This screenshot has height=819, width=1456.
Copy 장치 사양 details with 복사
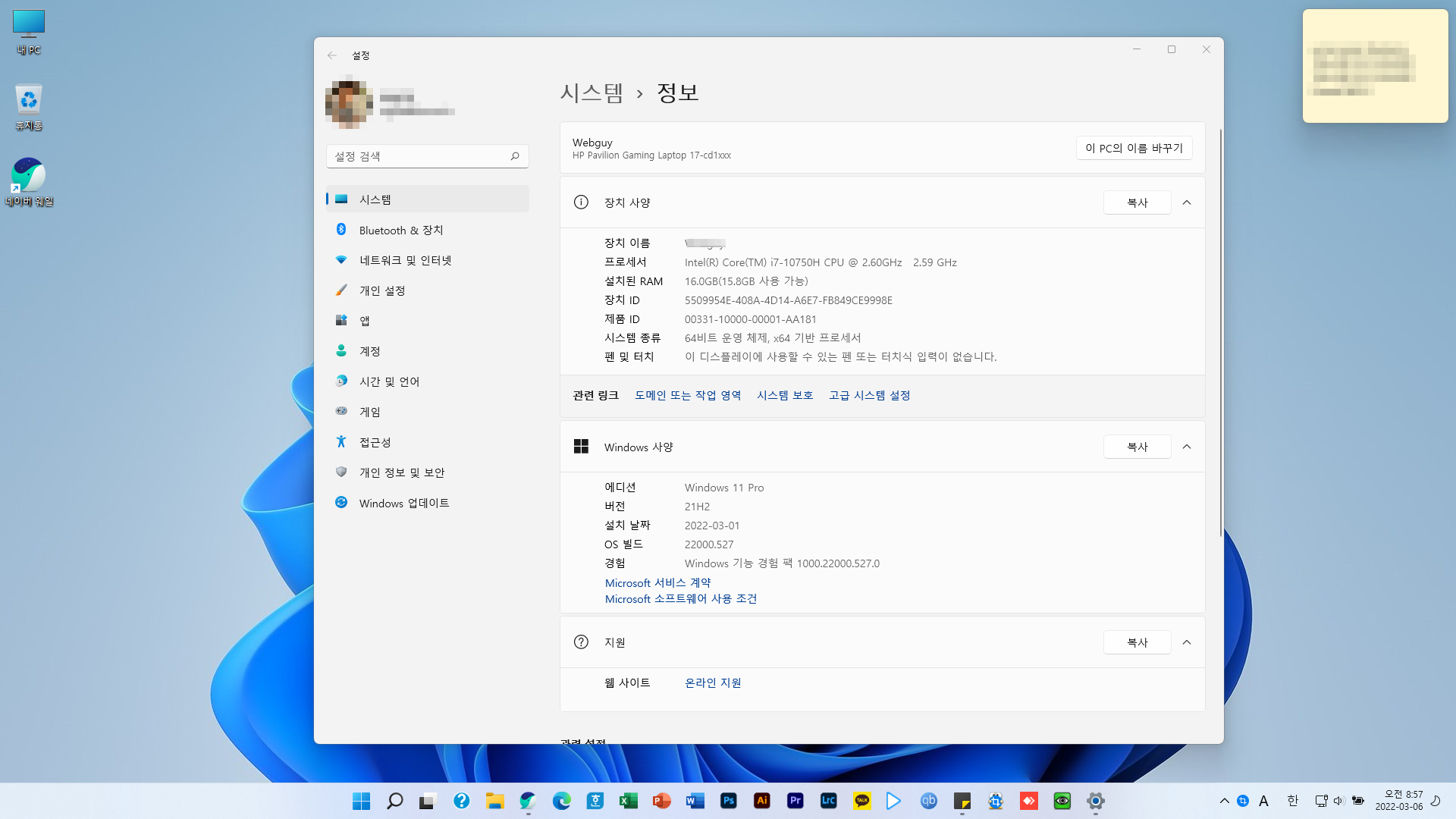point(1137,202)
